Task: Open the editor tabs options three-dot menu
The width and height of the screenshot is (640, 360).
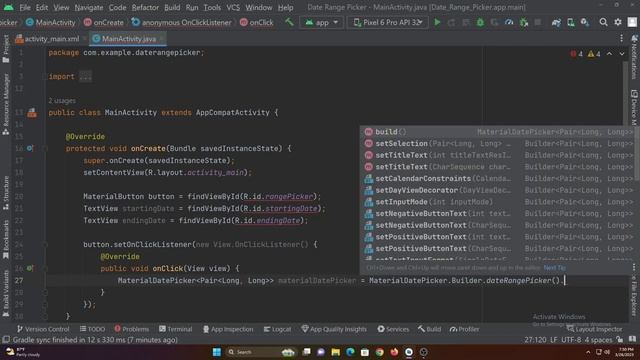Action: pyautogui.click(x=621, y=38)
